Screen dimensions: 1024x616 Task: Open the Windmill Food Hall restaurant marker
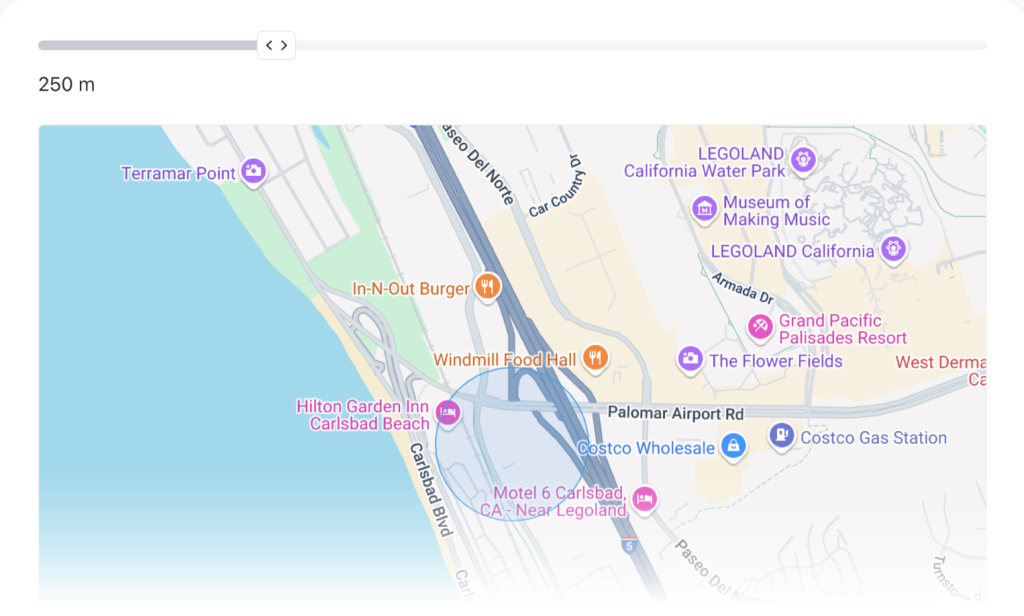595,358
